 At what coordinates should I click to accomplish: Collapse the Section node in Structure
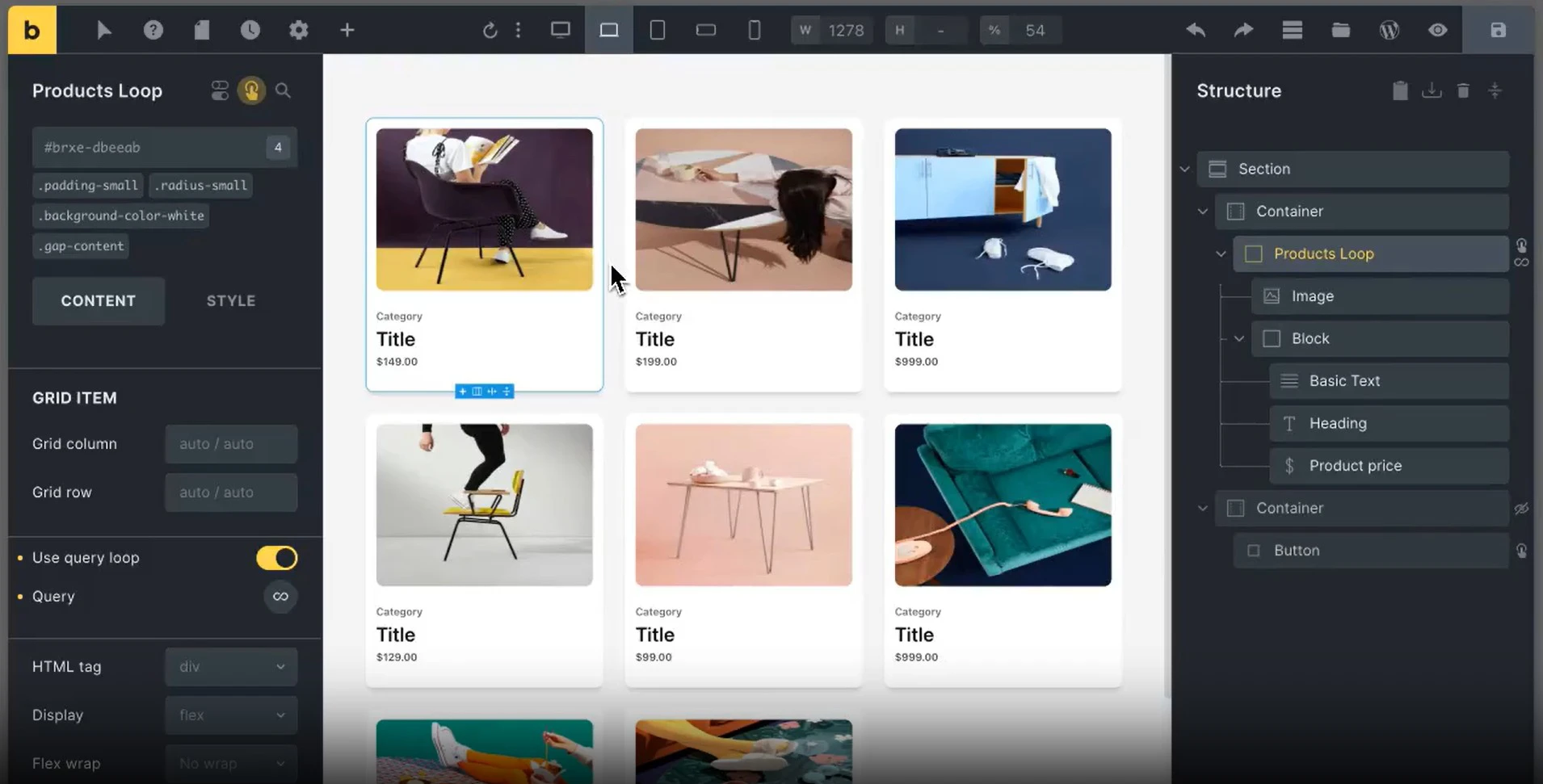click(x=1184, y=169)
